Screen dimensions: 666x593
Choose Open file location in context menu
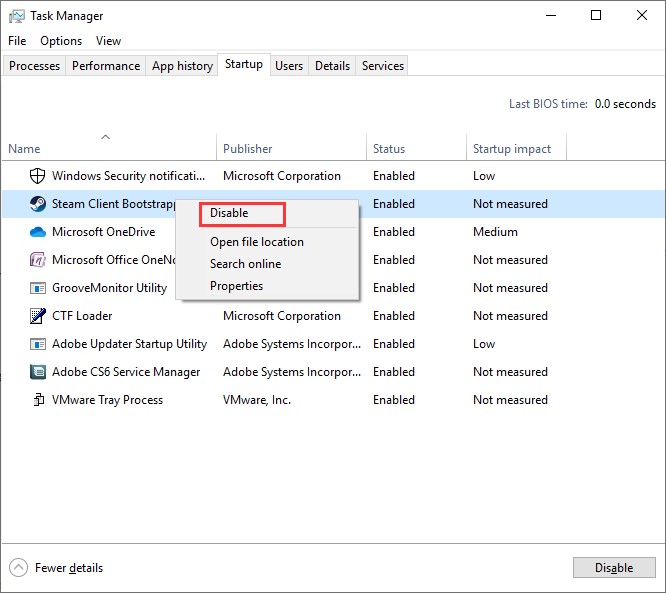pyautogui.click(x=257, y=242)
